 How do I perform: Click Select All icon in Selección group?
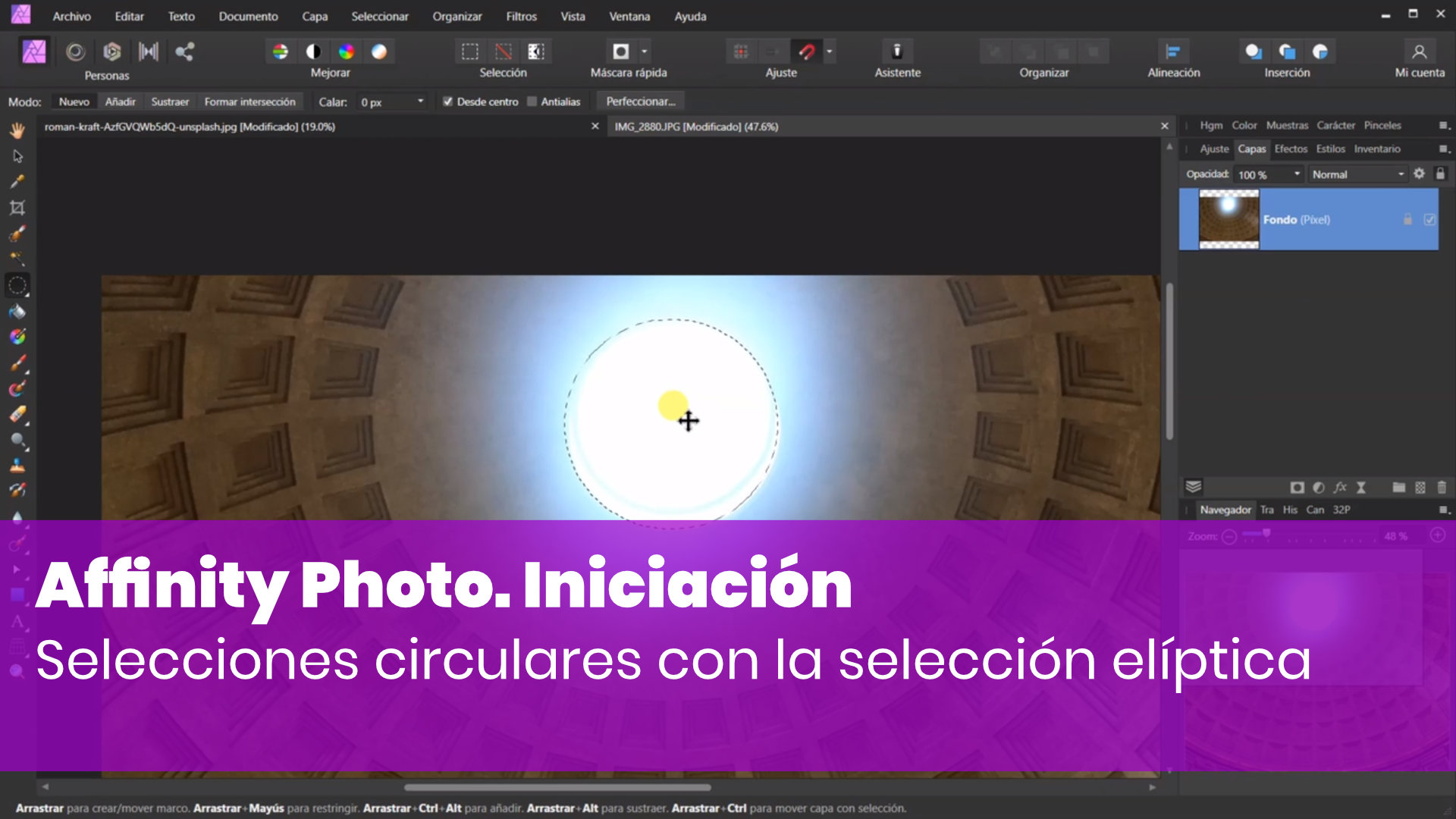470,52
